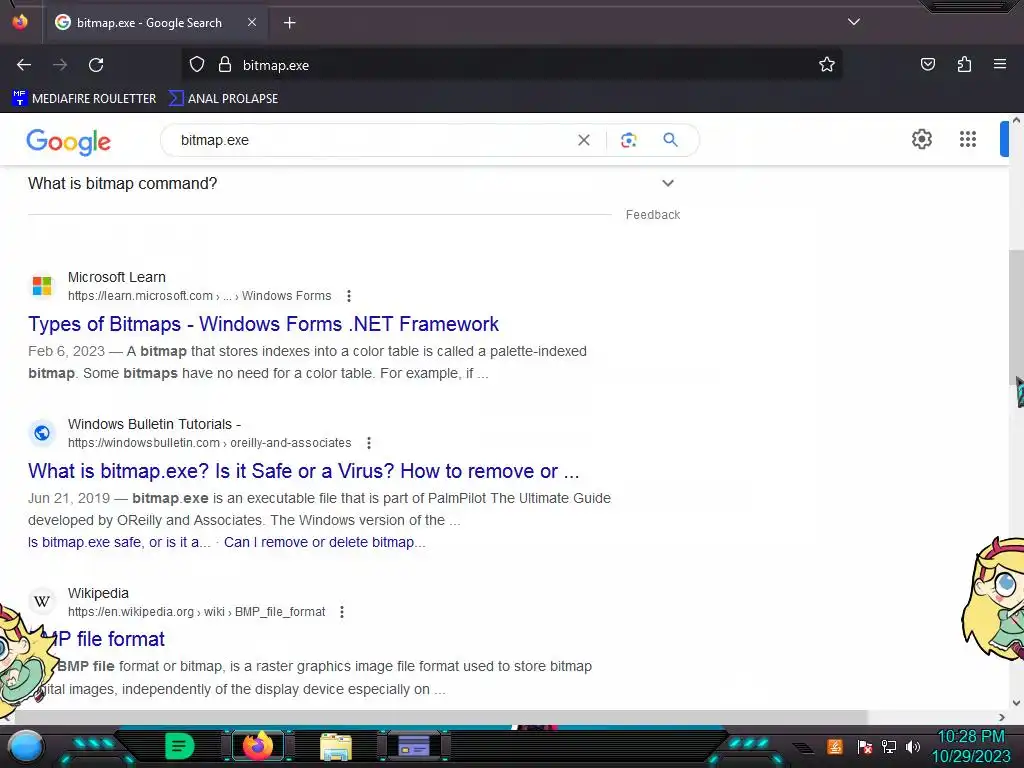
Task: Click the address bar showing bitmap.exe
Action: coord(511,65)
